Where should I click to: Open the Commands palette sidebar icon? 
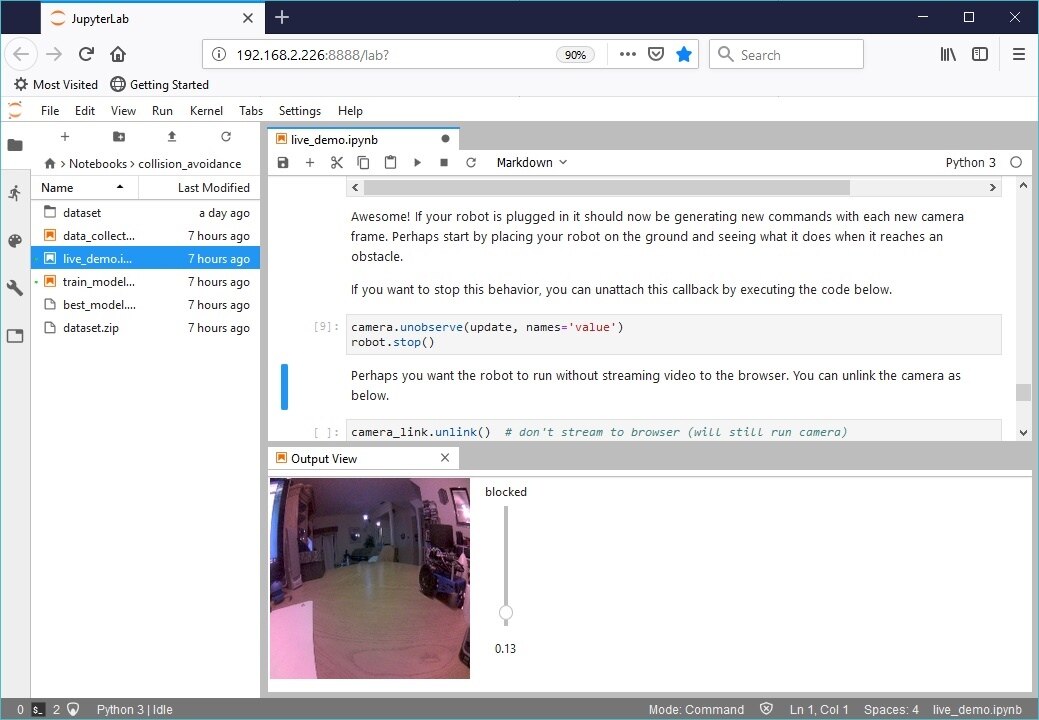[x=14, y=241]
